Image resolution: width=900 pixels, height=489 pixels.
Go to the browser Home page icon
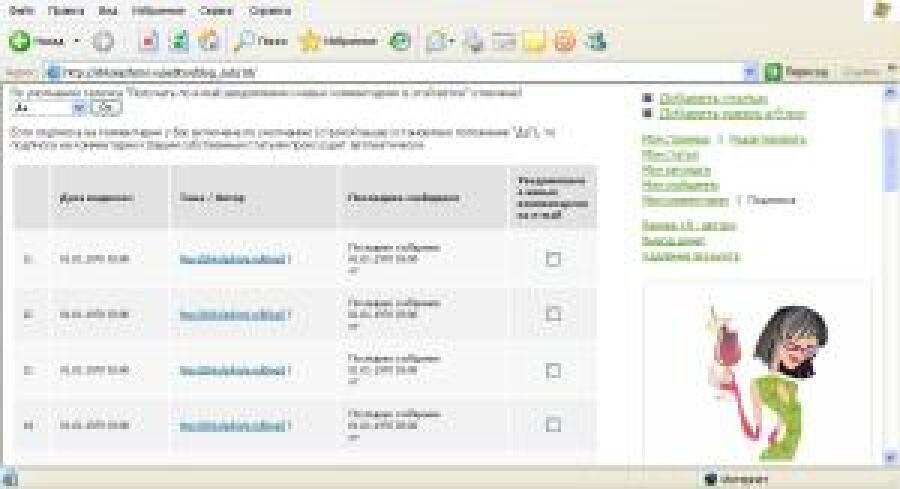209,42
